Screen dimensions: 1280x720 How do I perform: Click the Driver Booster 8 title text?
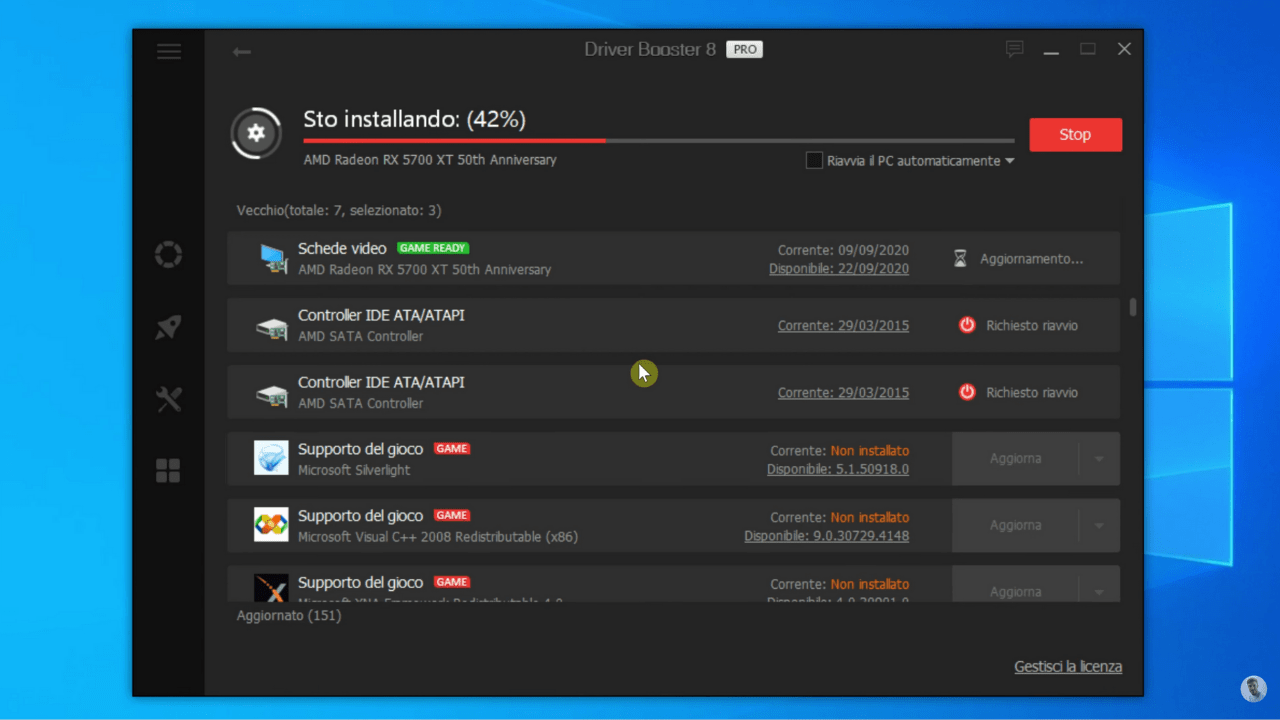tap(650, 49)
